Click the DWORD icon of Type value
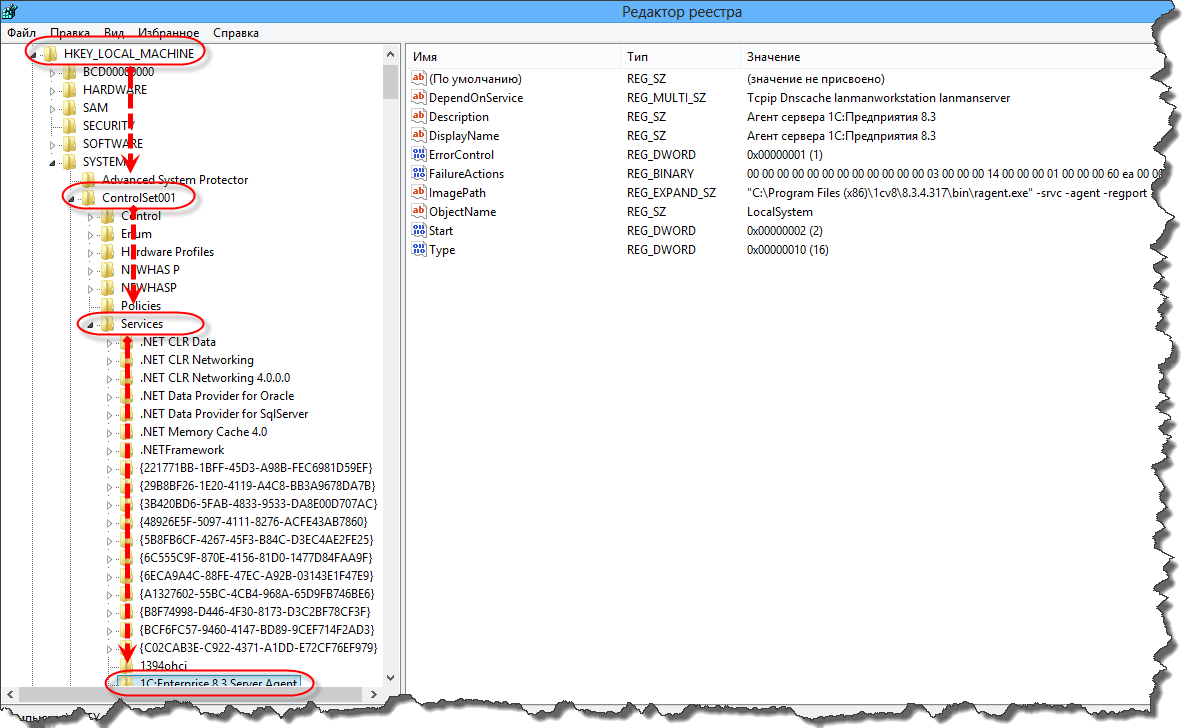This screenshot has width=1182, height=728. coord(419,249)
